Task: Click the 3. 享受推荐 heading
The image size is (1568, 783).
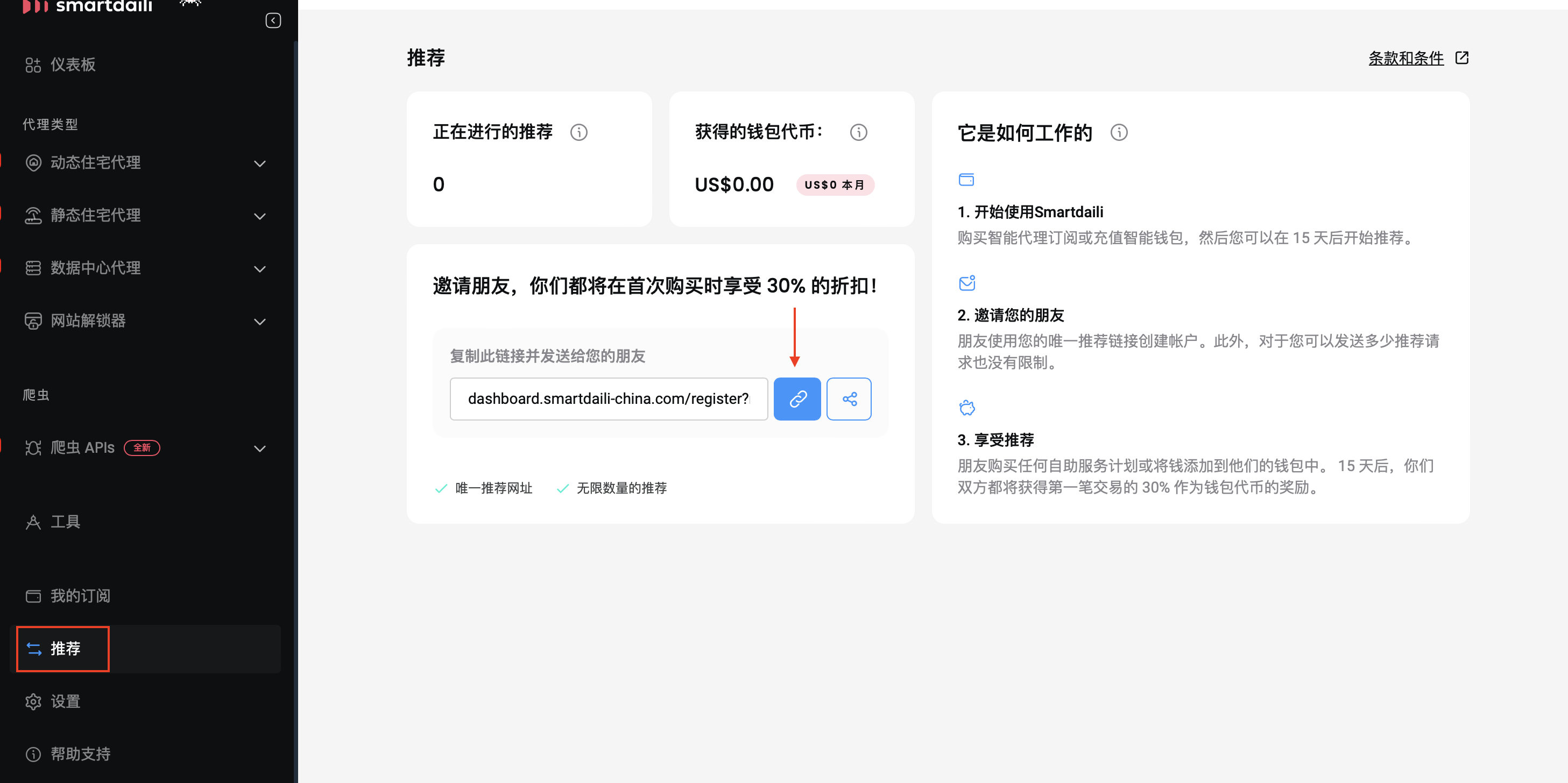Action: click(x=995, y=440)
